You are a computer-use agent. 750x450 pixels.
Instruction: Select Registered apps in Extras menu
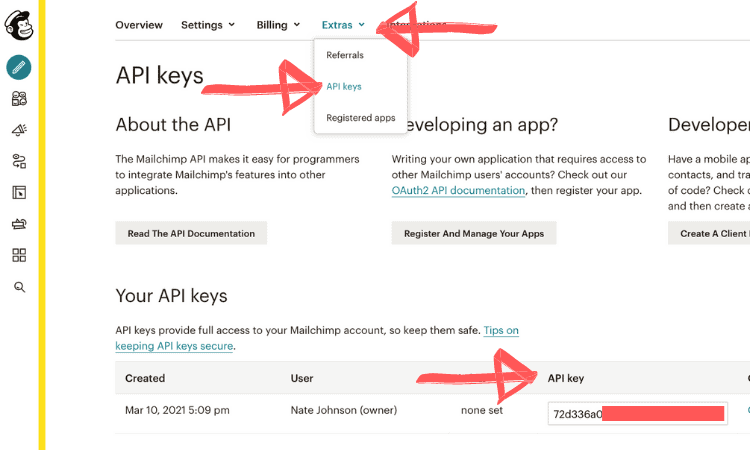(x=361, y=118)
